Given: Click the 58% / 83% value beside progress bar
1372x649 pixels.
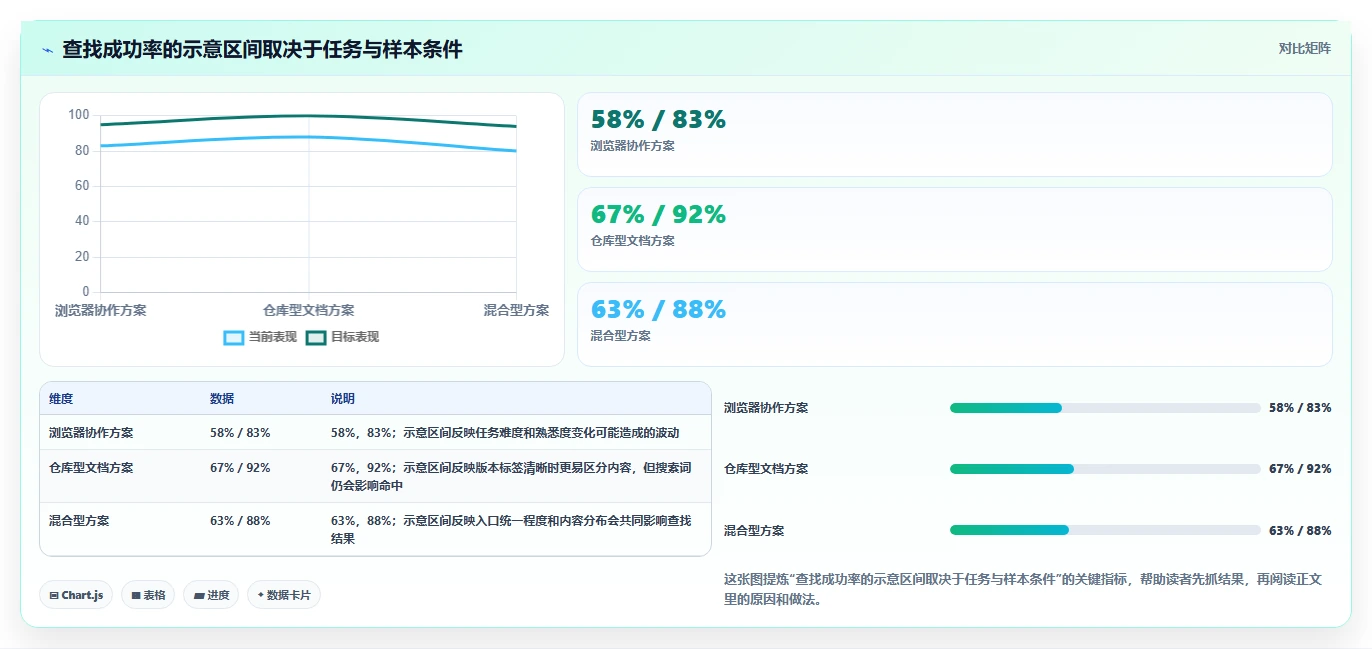Looking at the screenshot, I should 1300,408.
